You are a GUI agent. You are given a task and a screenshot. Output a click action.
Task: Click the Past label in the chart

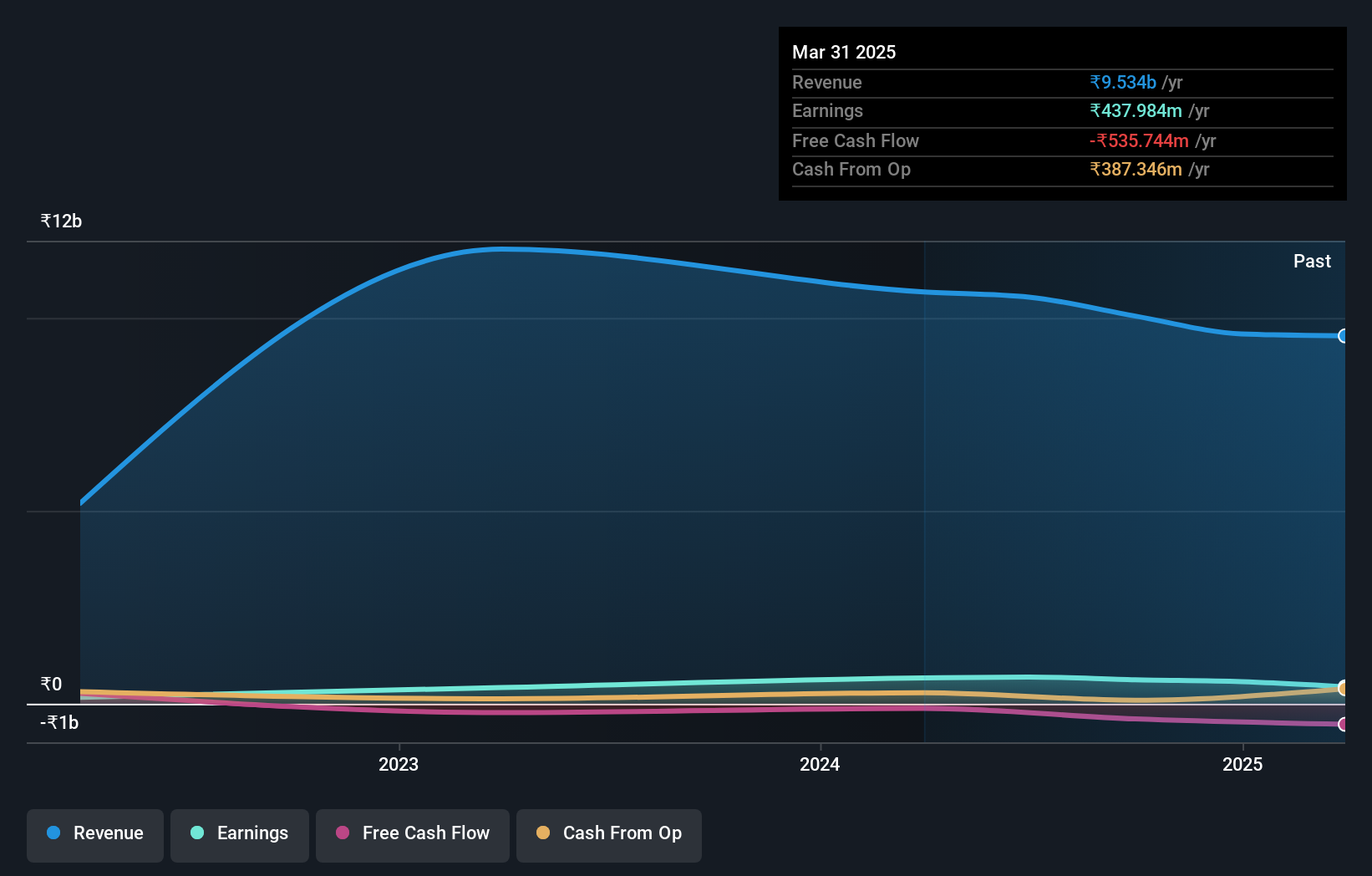(x=1312, y=261)
